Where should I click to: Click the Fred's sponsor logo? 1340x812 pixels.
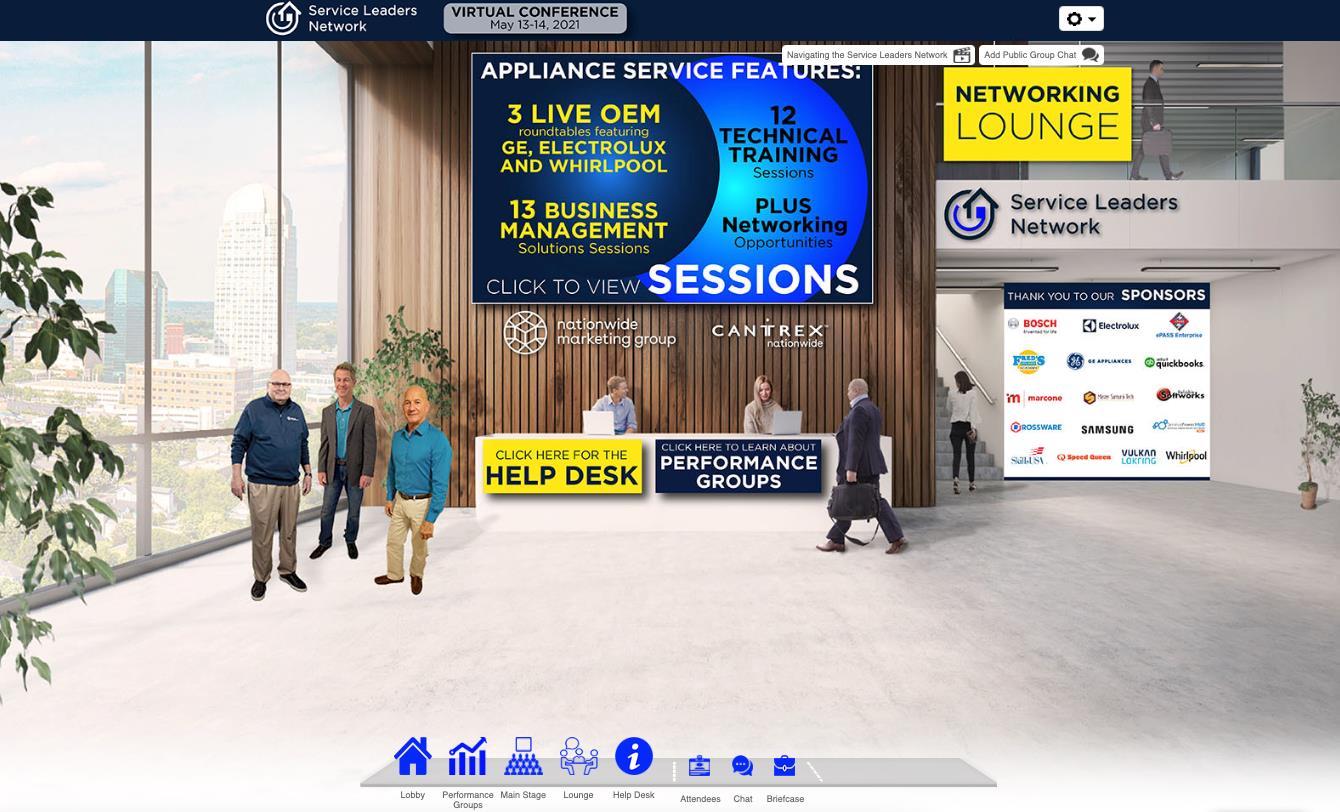coord(1028,362)
